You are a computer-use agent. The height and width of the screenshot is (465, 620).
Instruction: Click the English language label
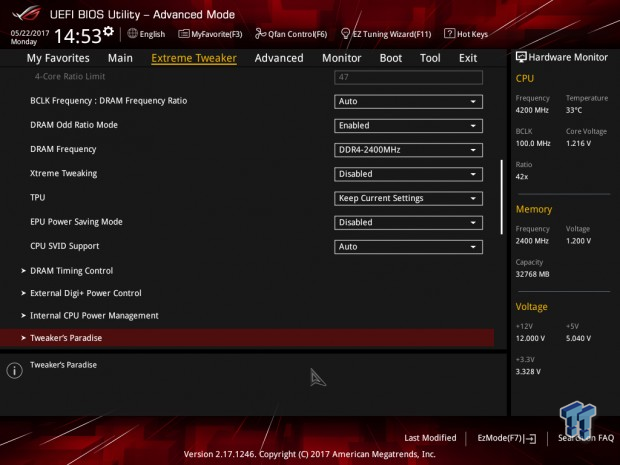[152, 34]
